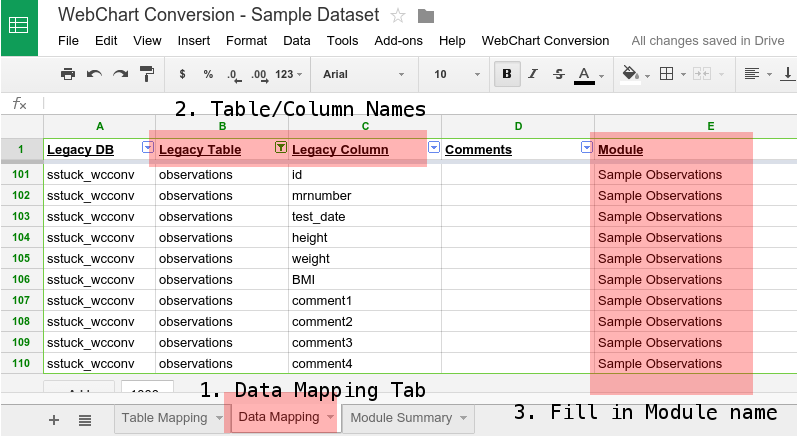Viewport: 798px width, 436px height.
Task: Click the redo arrow icon
Action: point(120,74)
